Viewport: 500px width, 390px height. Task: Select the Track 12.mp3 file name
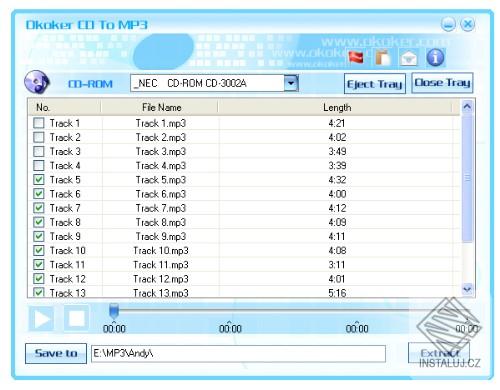pos(161,279)
